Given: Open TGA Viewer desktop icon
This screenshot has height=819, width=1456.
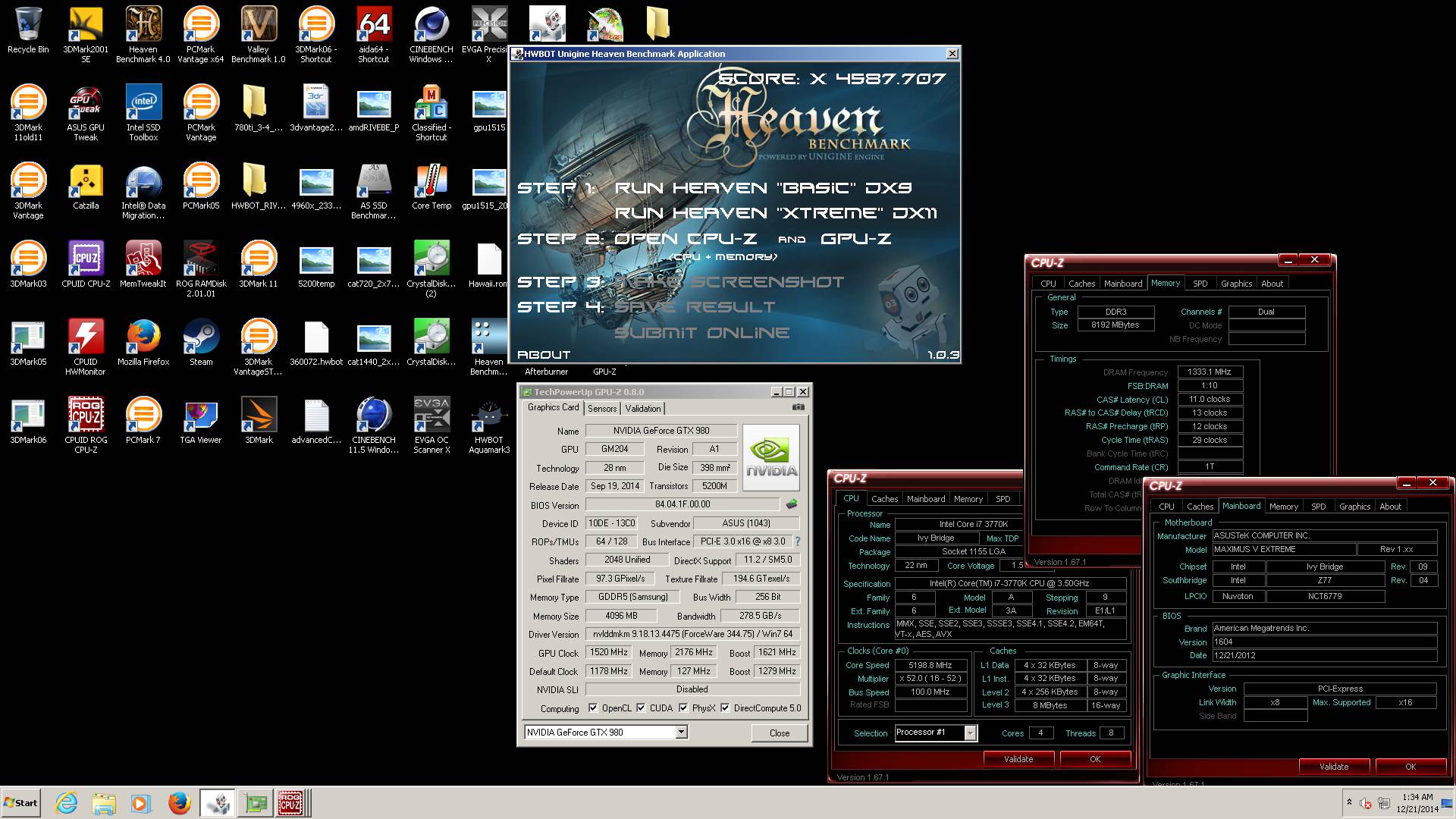Looking at the screenshot, I should (x=201, y=421).
